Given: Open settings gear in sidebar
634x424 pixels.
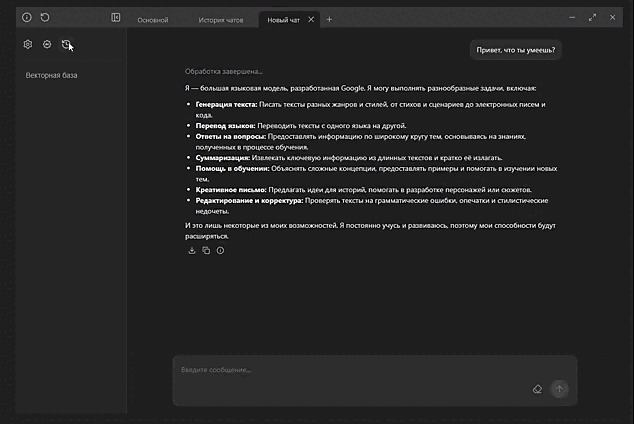Looking at the screenshot, I should pos(27,44).
